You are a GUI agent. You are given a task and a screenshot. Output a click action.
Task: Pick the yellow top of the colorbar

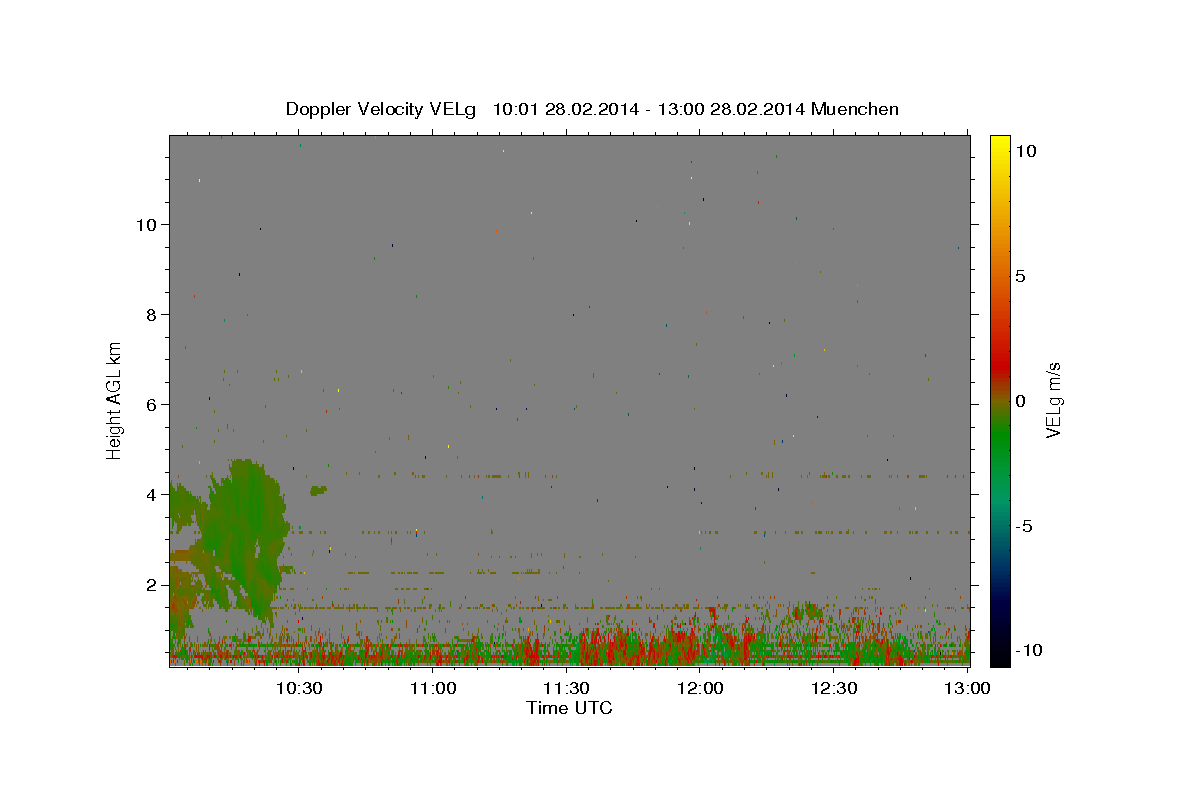click(x=999, y=142)
